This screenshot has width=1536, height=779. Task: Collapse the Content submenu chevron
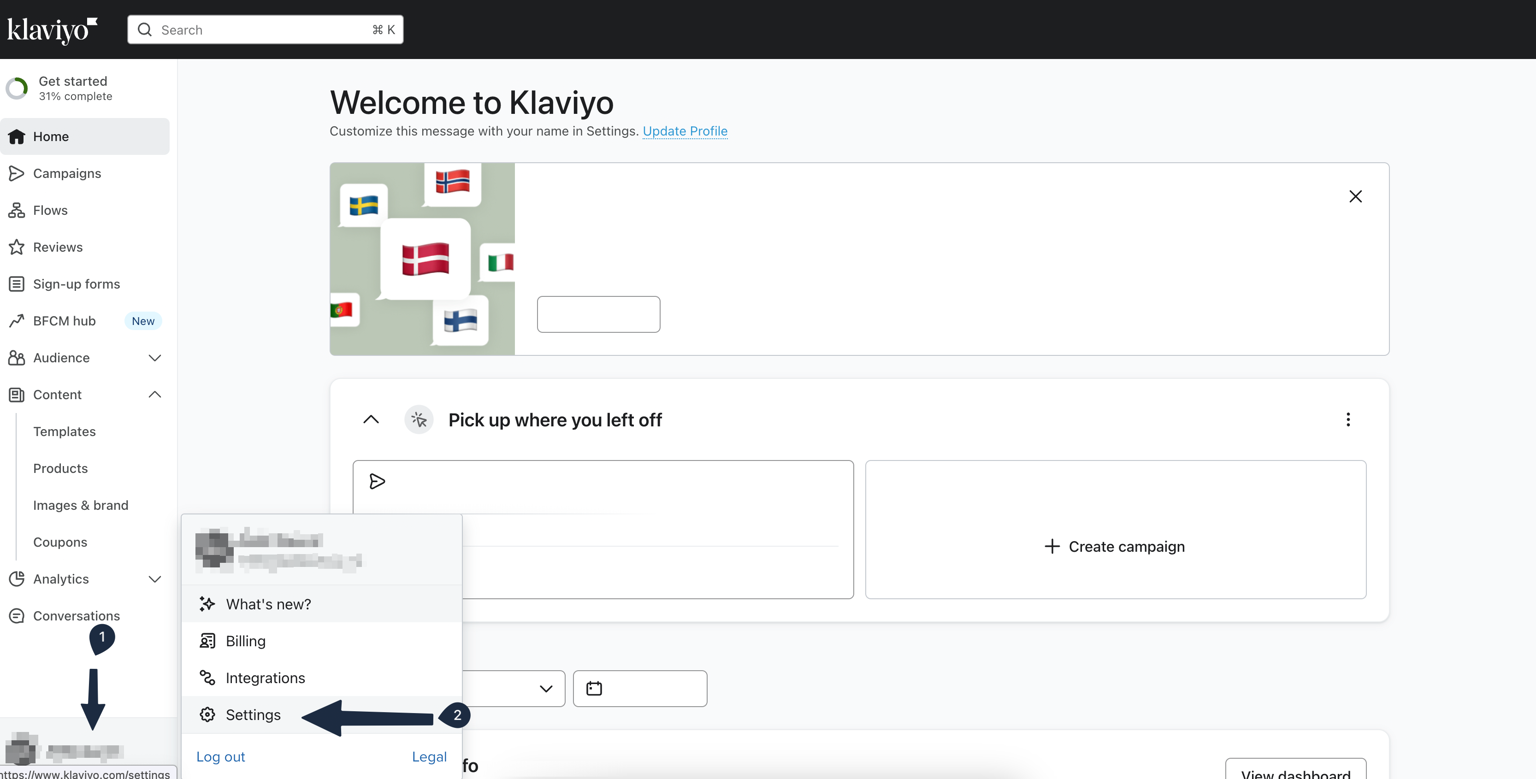pos(155,395)
